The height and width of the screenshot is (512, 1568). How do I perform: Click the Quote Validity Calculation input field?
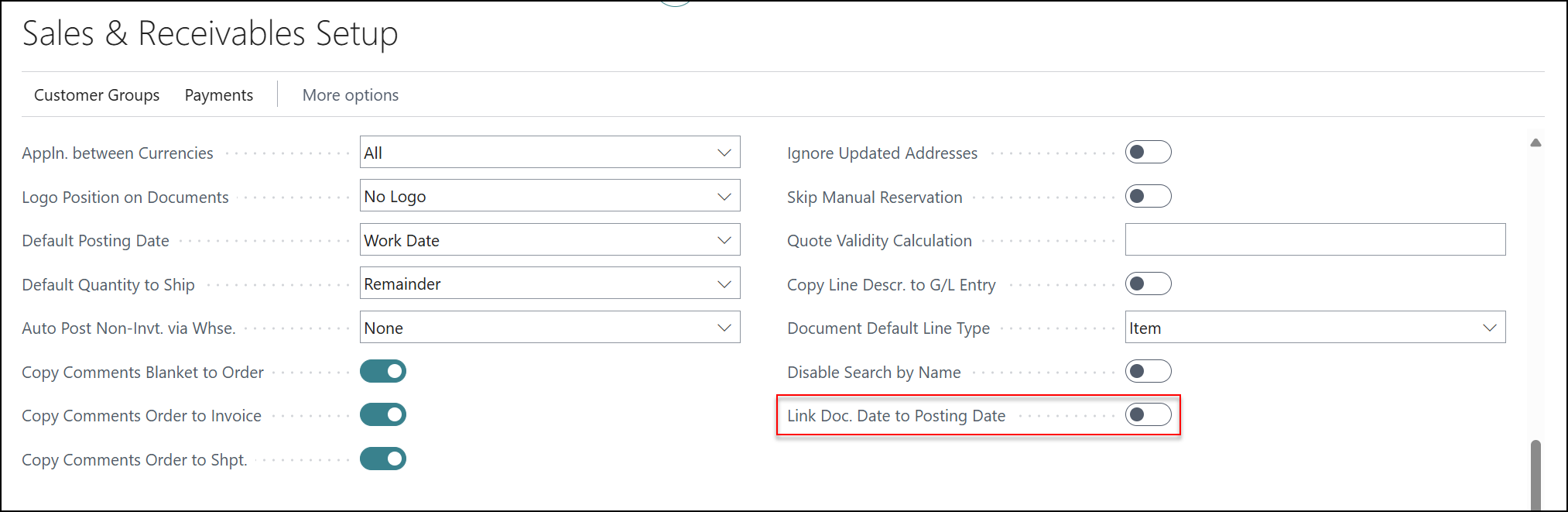click(1314, 240)
